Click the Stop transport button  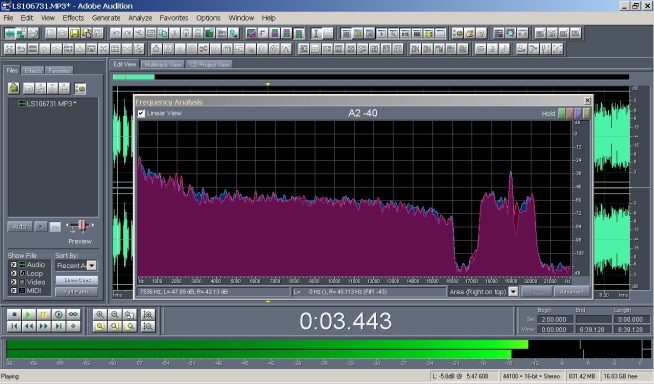14,314
